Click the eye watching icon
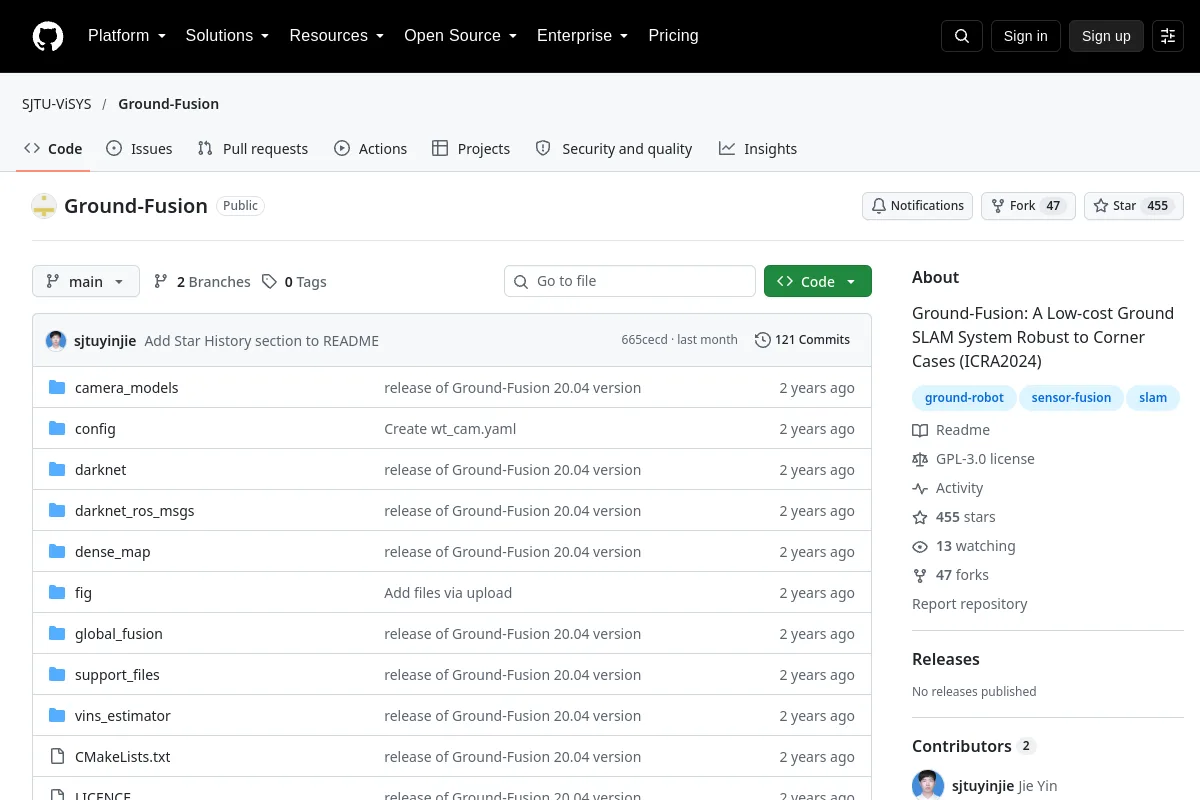Viewport: 1200px width, 800px height. pos(920,546)
